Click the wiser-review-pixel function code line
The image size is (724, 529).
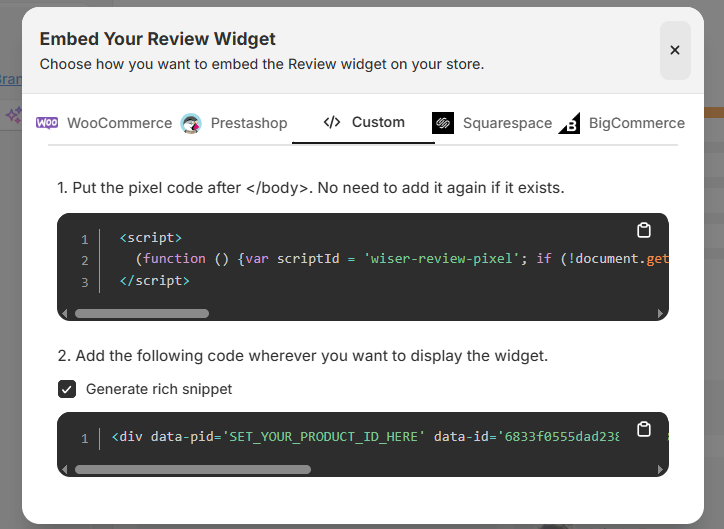(x=400, y=260)
